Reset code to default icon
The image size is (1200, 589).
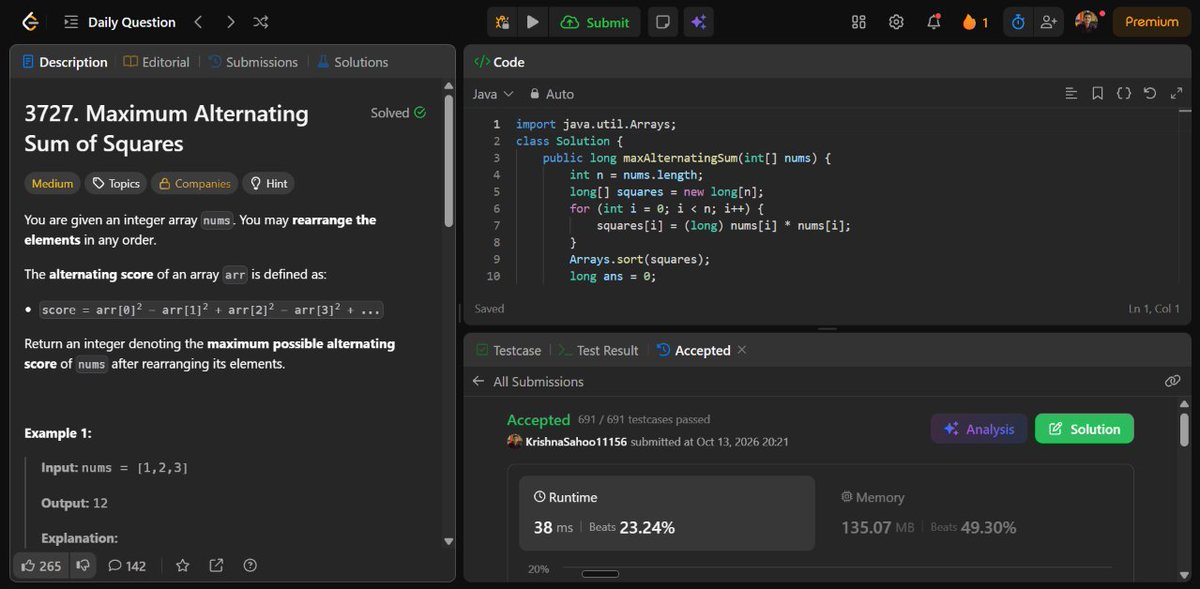coord(1149,94)
